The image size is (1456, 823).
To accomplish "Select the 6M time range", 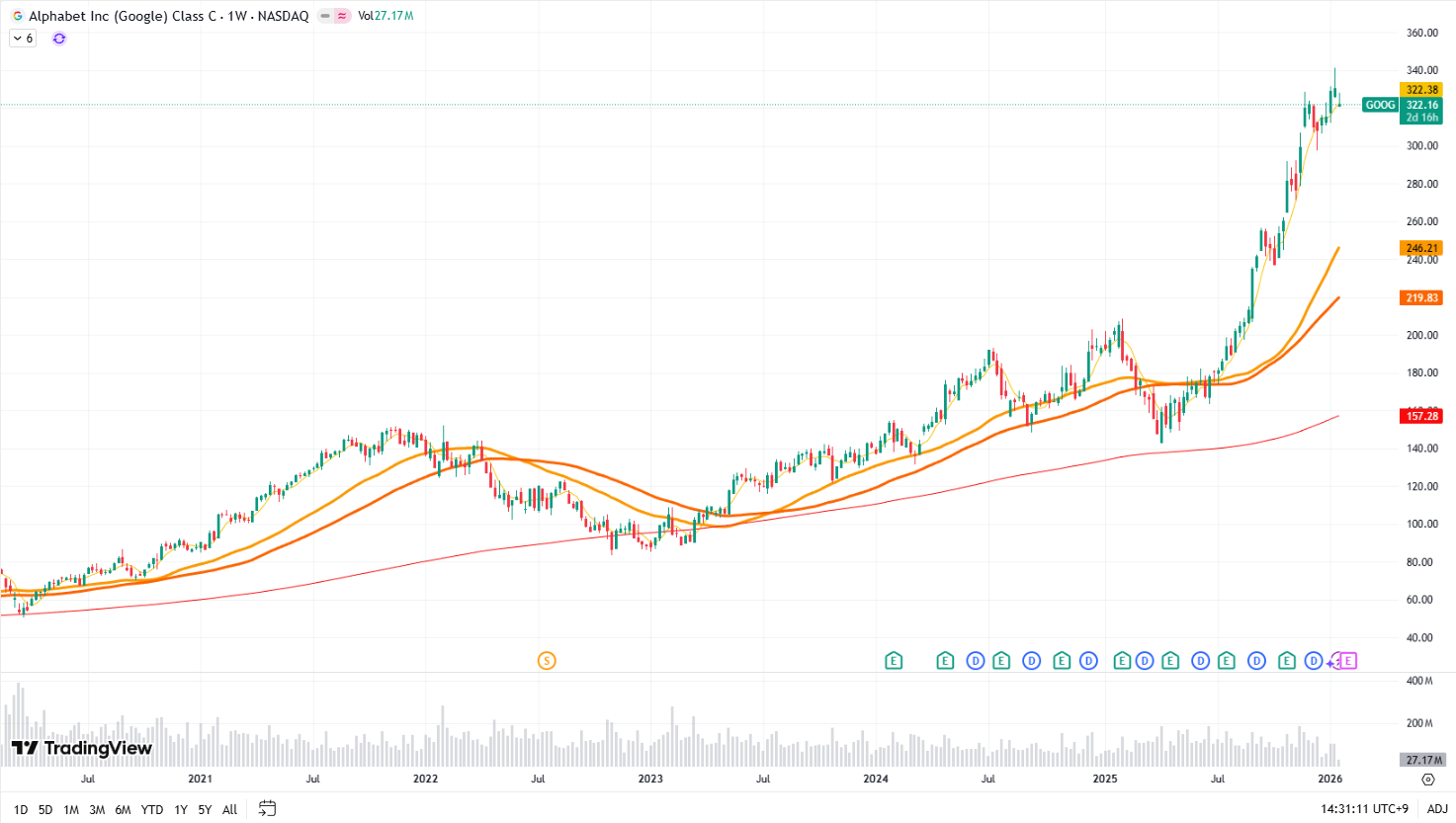I will coord(123,809).
